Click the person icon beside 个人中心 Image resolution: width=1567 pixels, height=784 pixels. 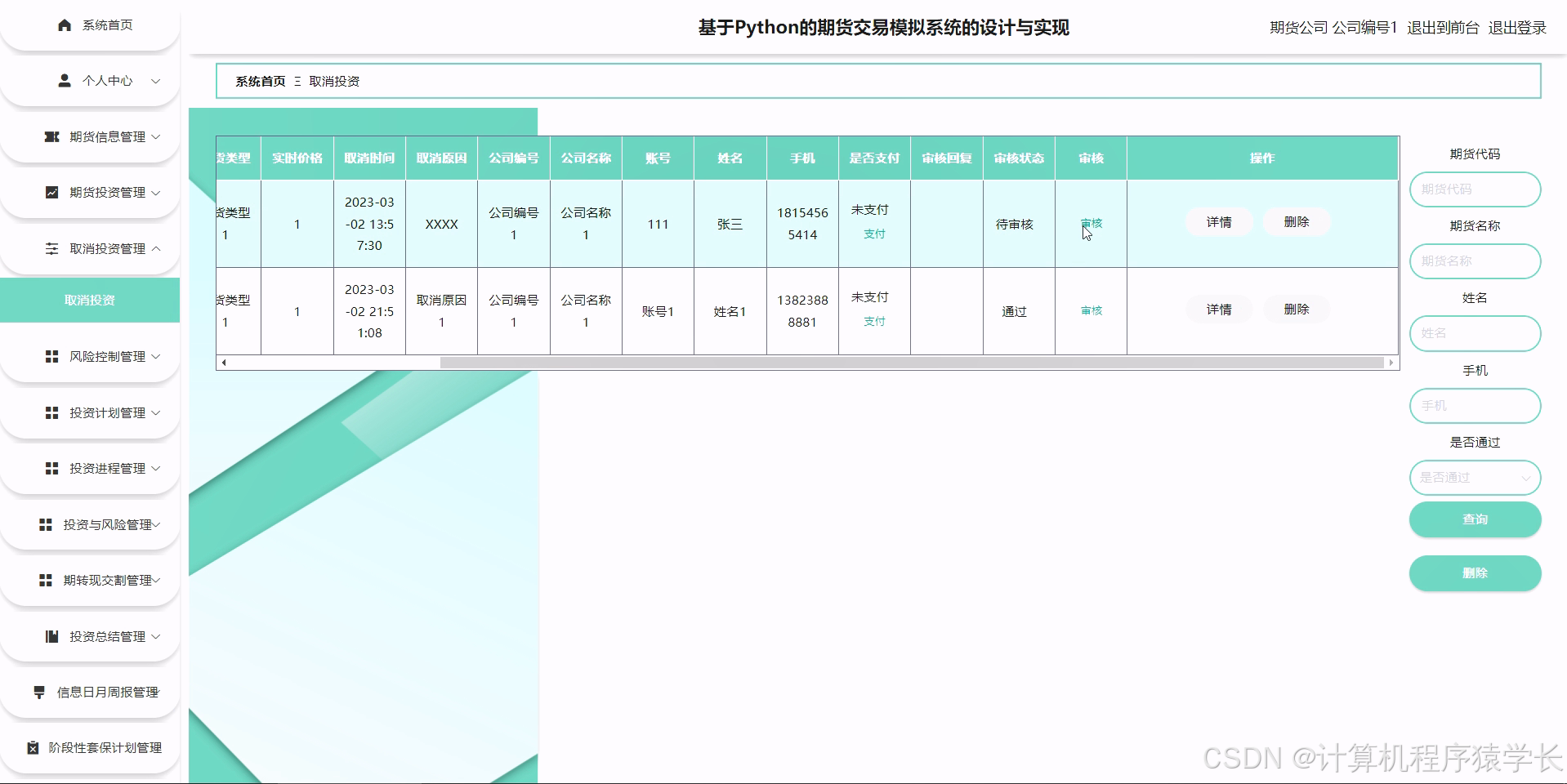pyautogui.click(x=65, y=81)
